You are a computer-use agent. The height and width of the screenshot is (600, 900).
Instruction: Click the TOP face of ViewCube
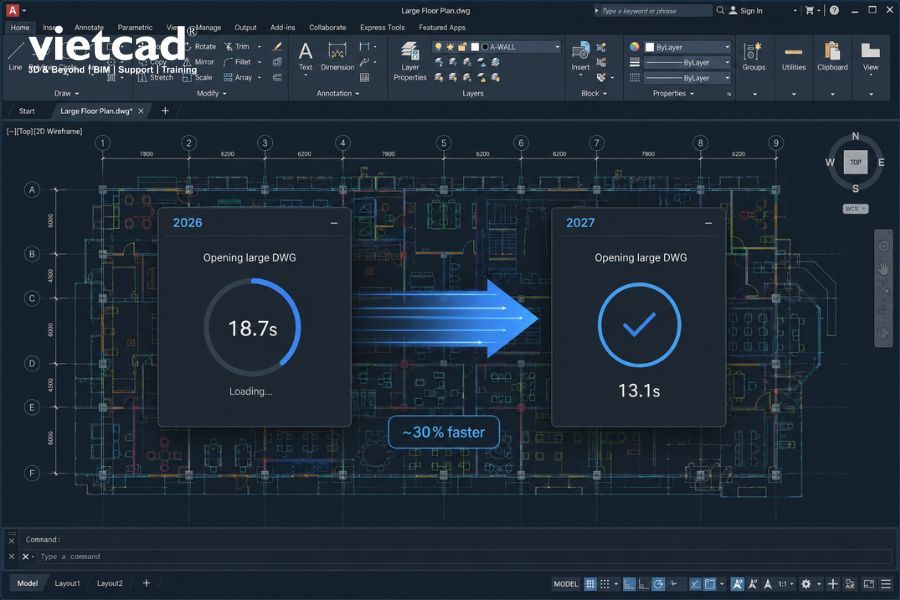tap(855, 162)
